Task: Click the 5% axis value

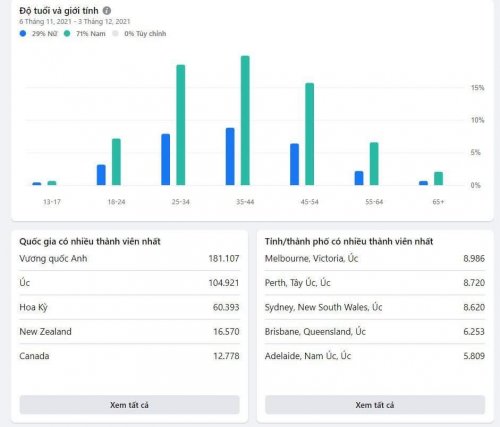Action: 476,153
